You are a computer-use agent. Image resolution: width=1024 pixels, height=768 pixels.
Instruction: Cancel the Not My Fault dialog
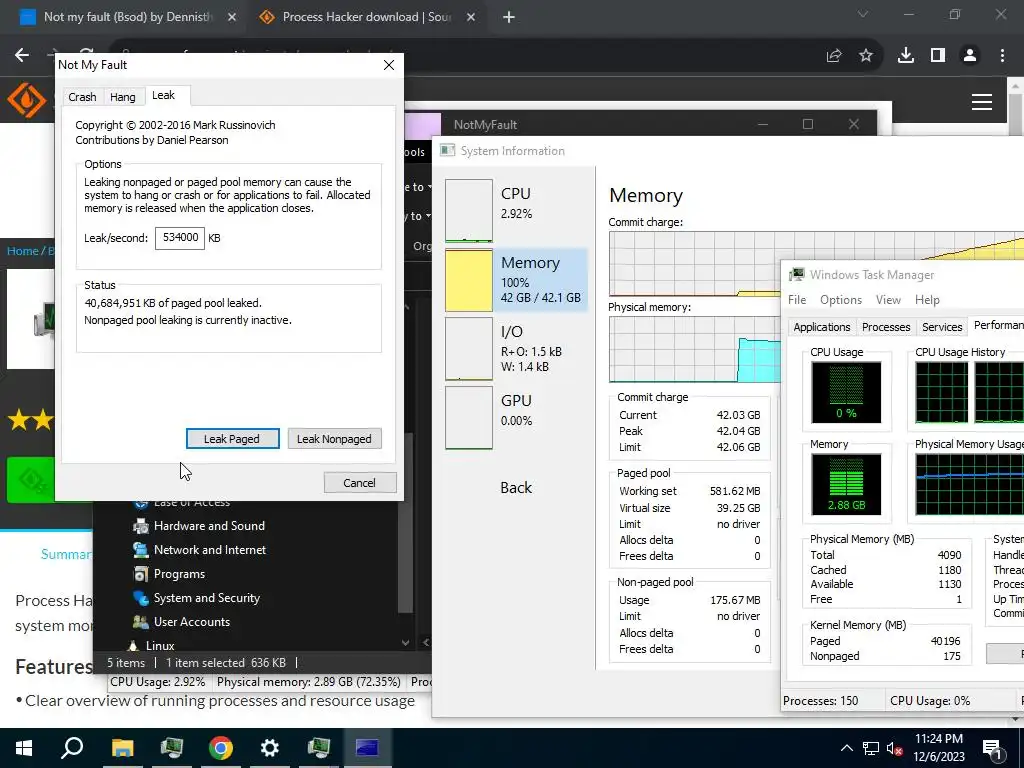click(360, 483)
